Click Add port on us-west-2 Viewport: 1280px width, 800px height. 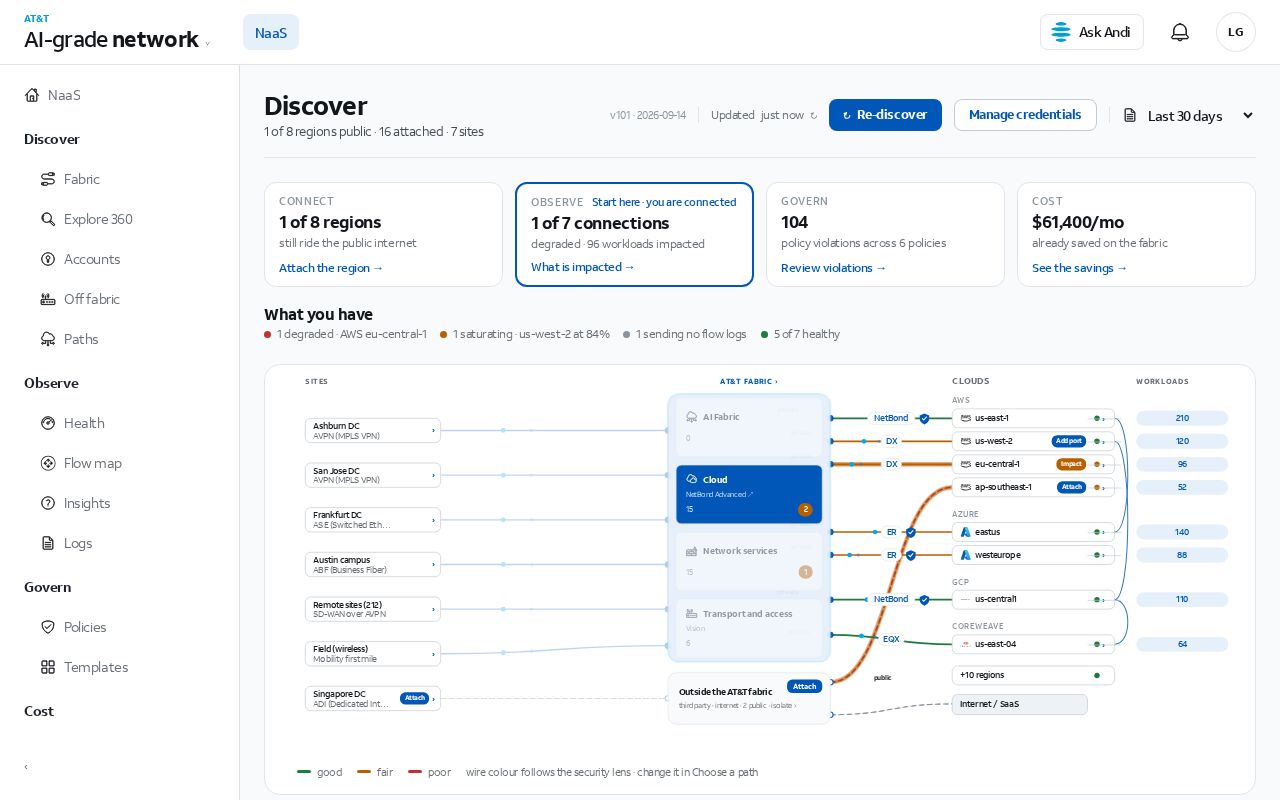tap(1068, 441)
